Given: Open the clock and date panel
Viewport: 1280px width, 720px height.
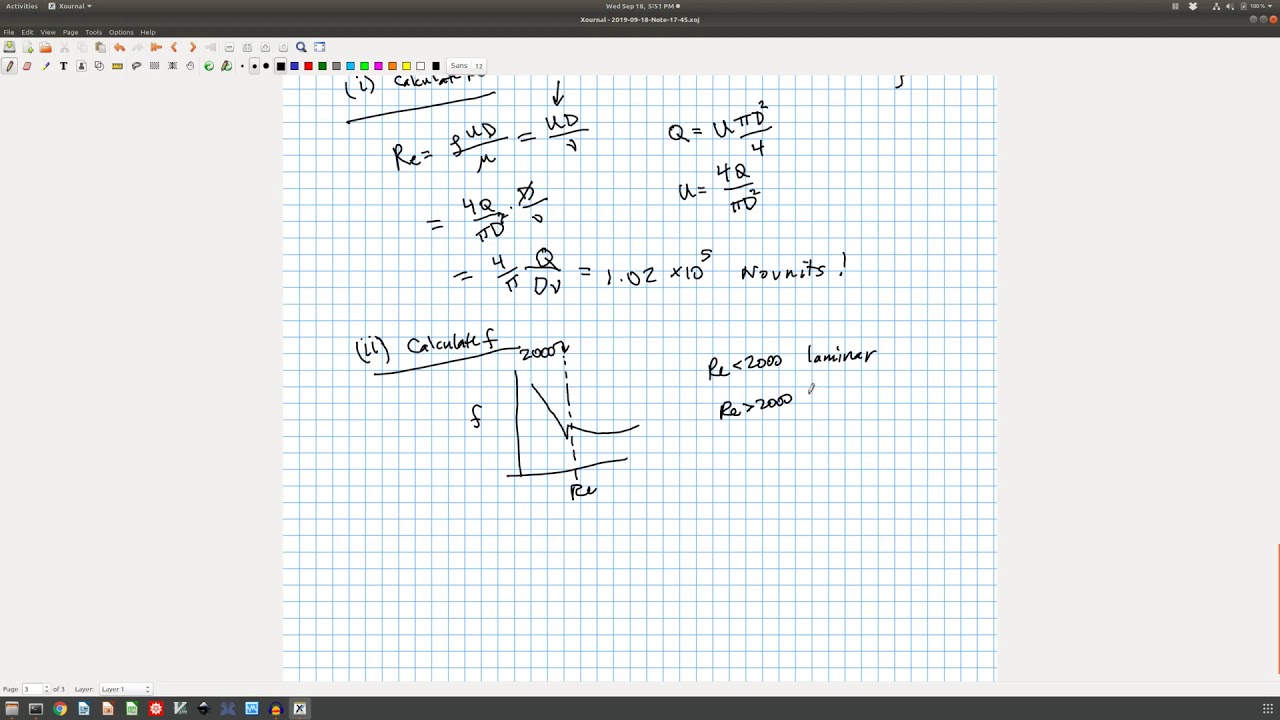Looking at the screenshot, I should tap(642, 6).
